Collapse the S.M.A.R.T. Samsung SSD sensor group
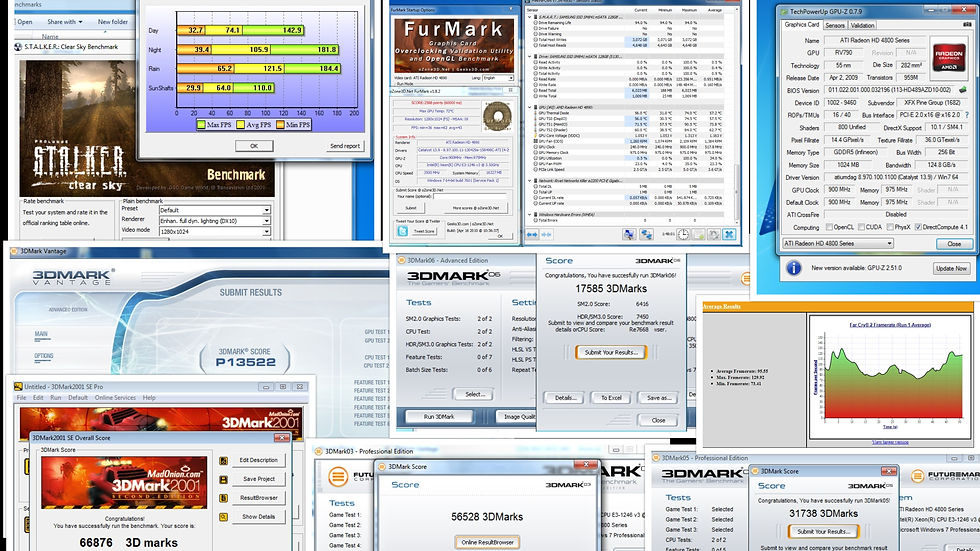This screenshot has width=980, height=551. pos(530,16)
